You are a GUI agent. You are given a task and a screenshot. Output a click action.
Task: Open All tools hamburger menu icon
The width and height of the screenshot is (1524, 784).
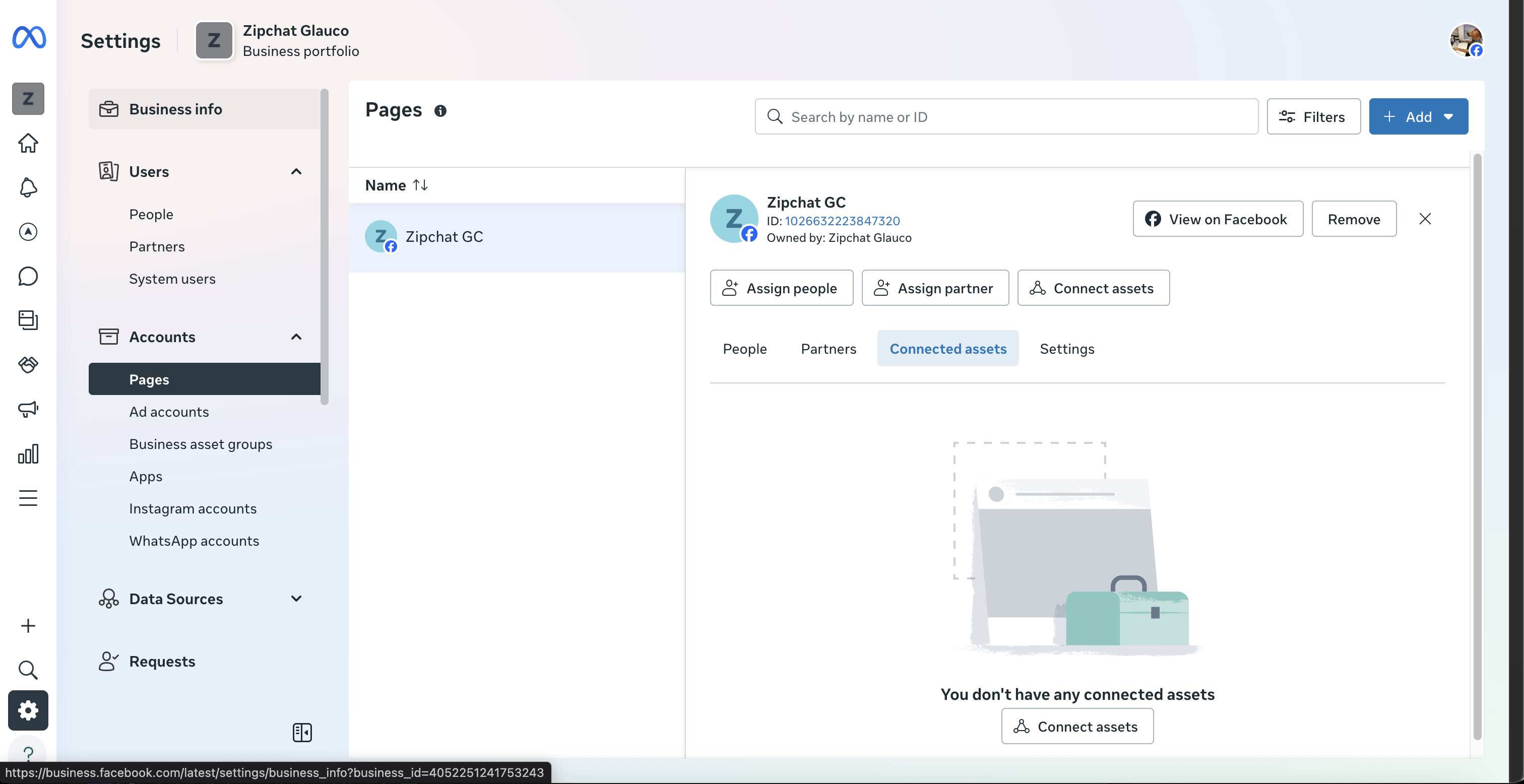pos(28,498)
